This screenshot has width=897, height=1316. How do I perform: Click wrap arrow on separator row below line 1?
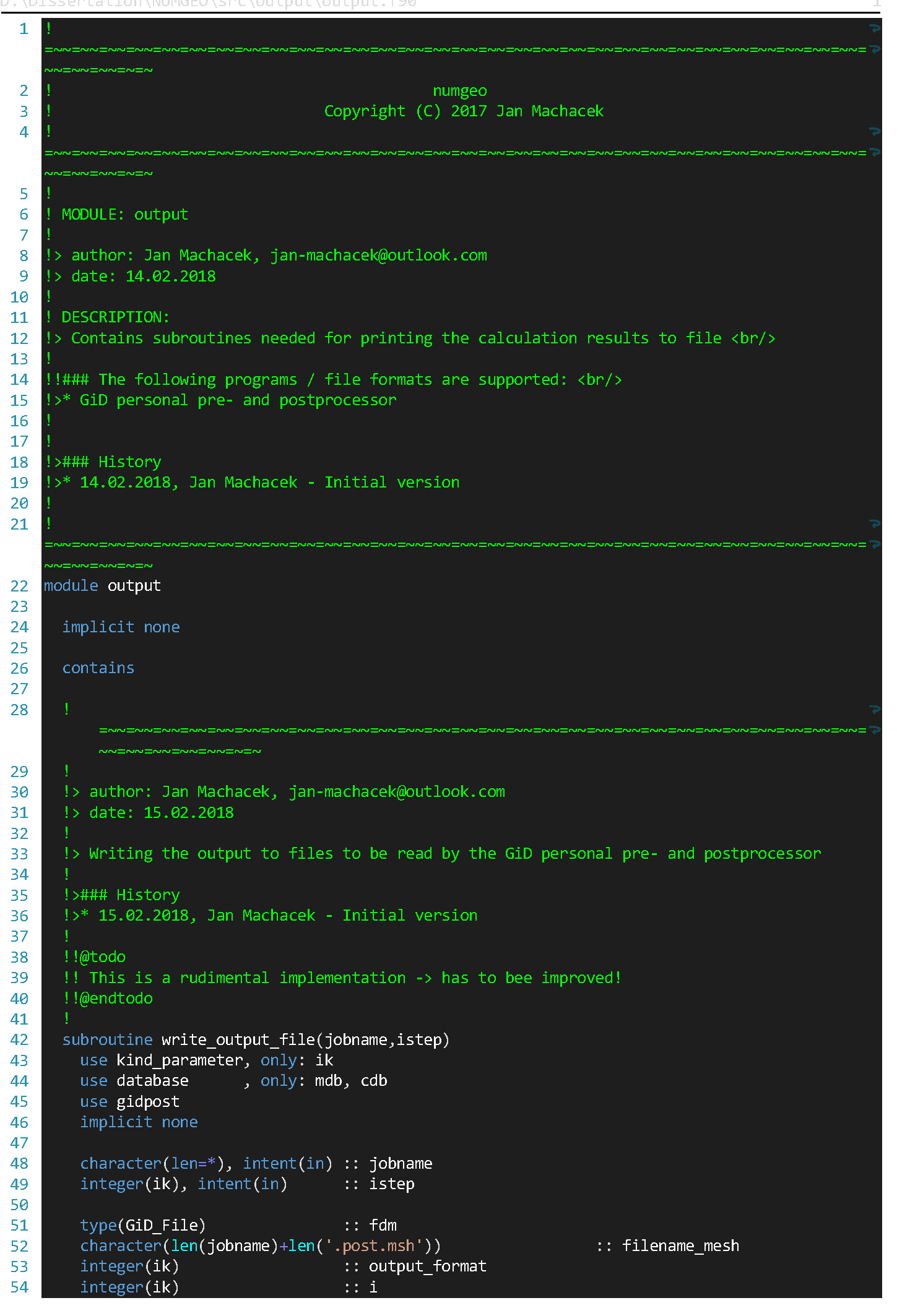click(874, 49)
